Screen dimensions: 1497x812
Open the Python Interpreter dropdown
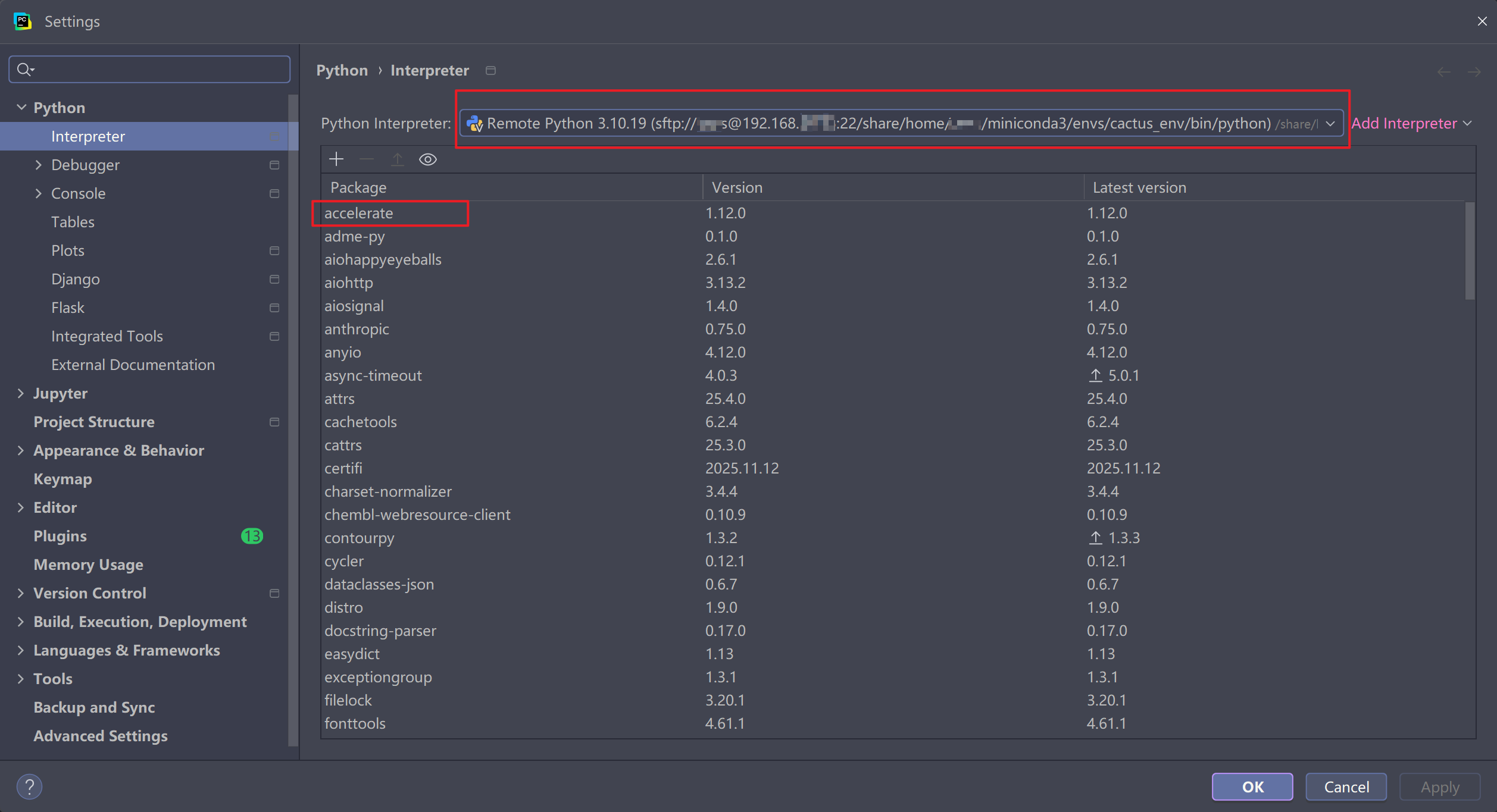[1330, 123]
